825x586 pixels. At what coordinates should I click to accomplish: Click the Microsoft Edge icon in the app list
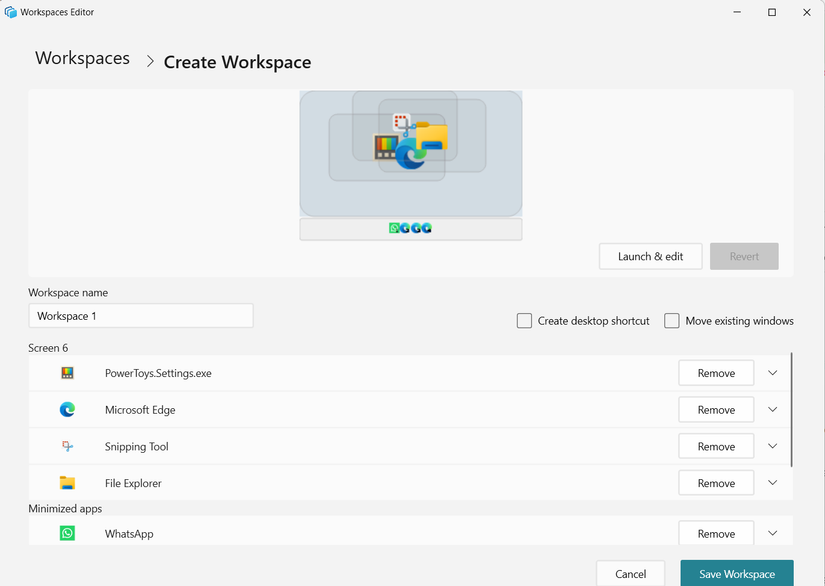pos(67,409)
